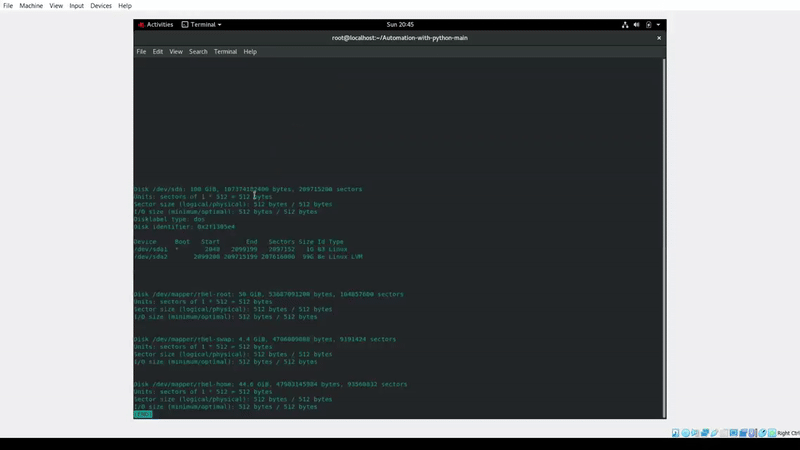Click the network status icon in GNOME panel

click(625, 24)
